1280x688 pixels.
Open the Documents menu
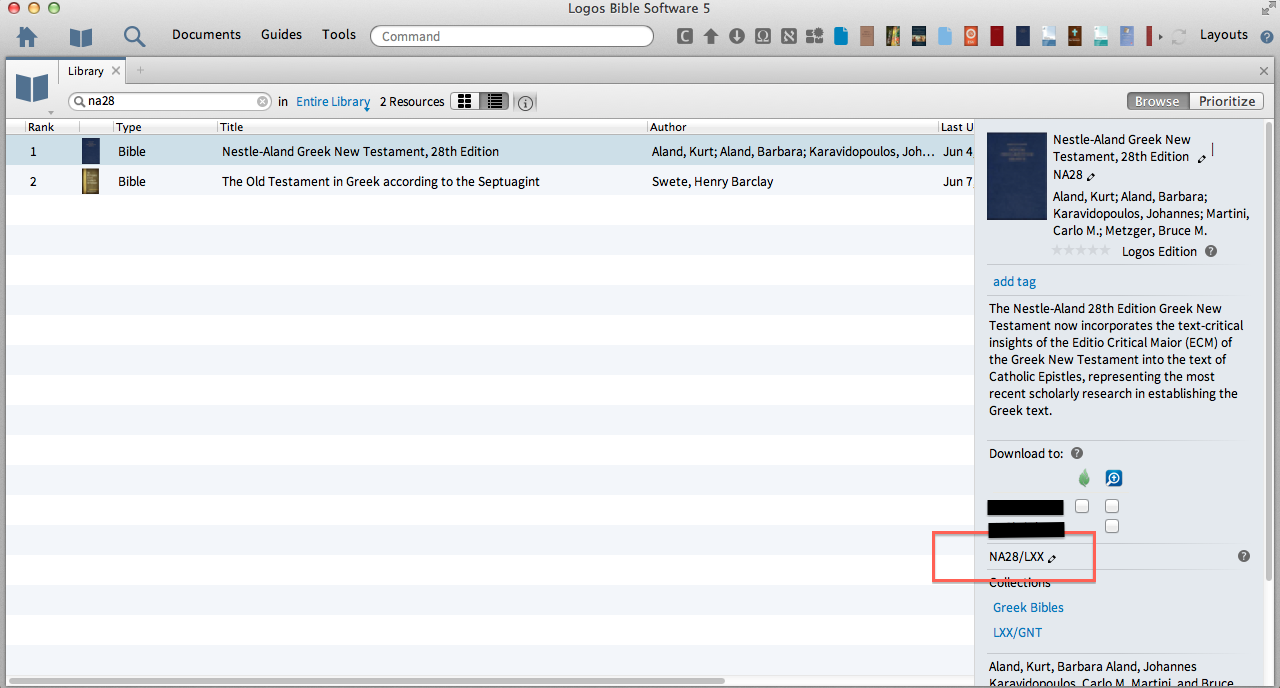click(206, 34)
